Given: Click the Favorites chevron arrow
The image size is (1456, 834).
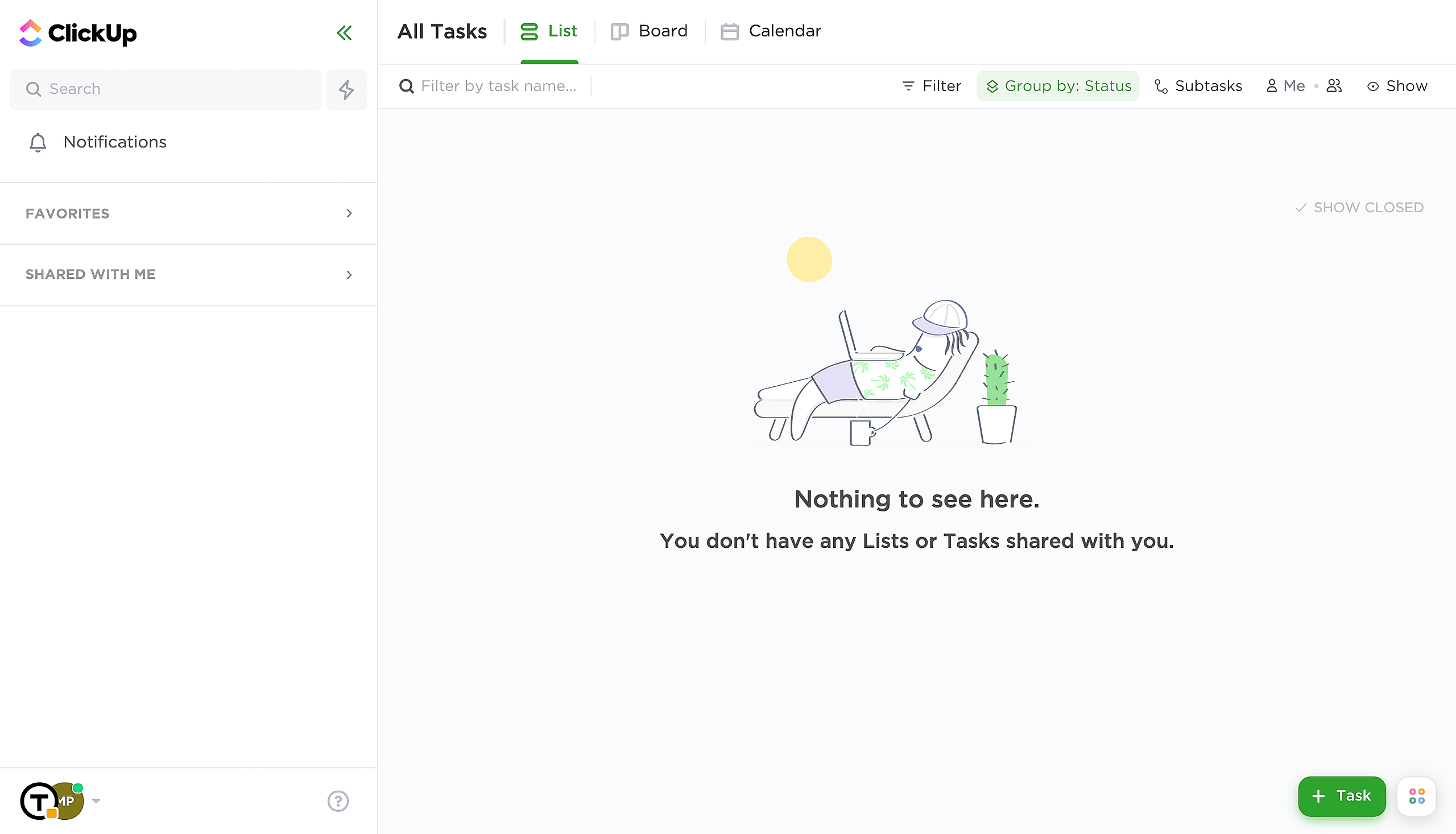Looking at the screenshot, I should tap(349, 213).
